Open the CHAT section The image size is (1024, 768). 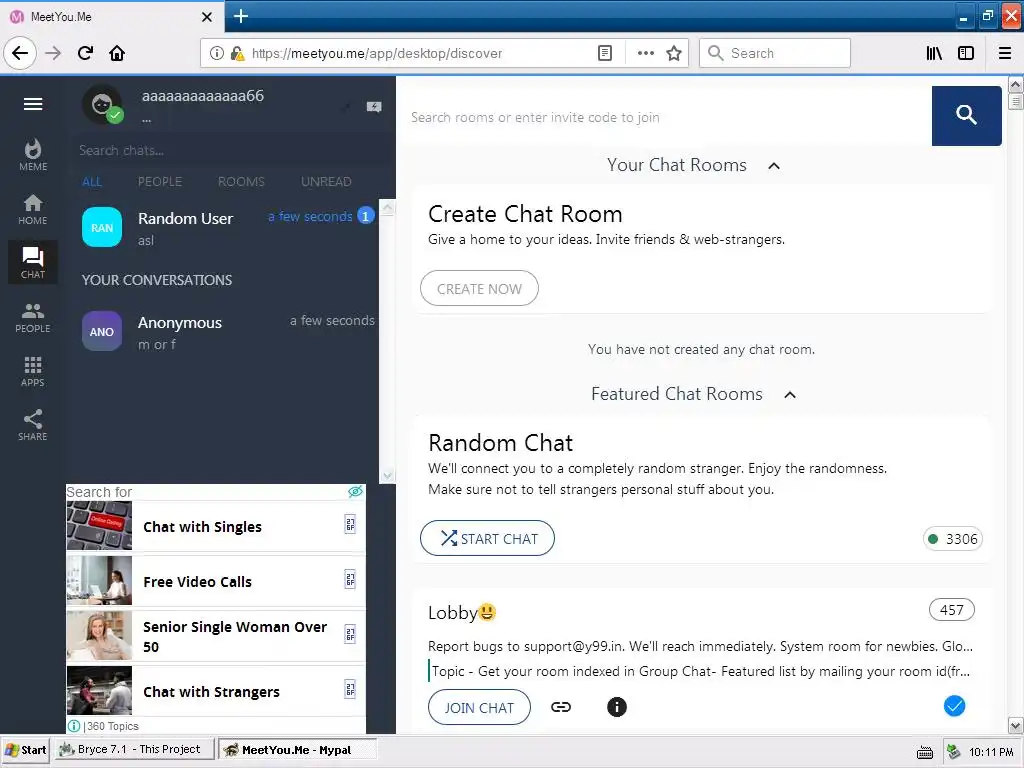coord(33,263)
